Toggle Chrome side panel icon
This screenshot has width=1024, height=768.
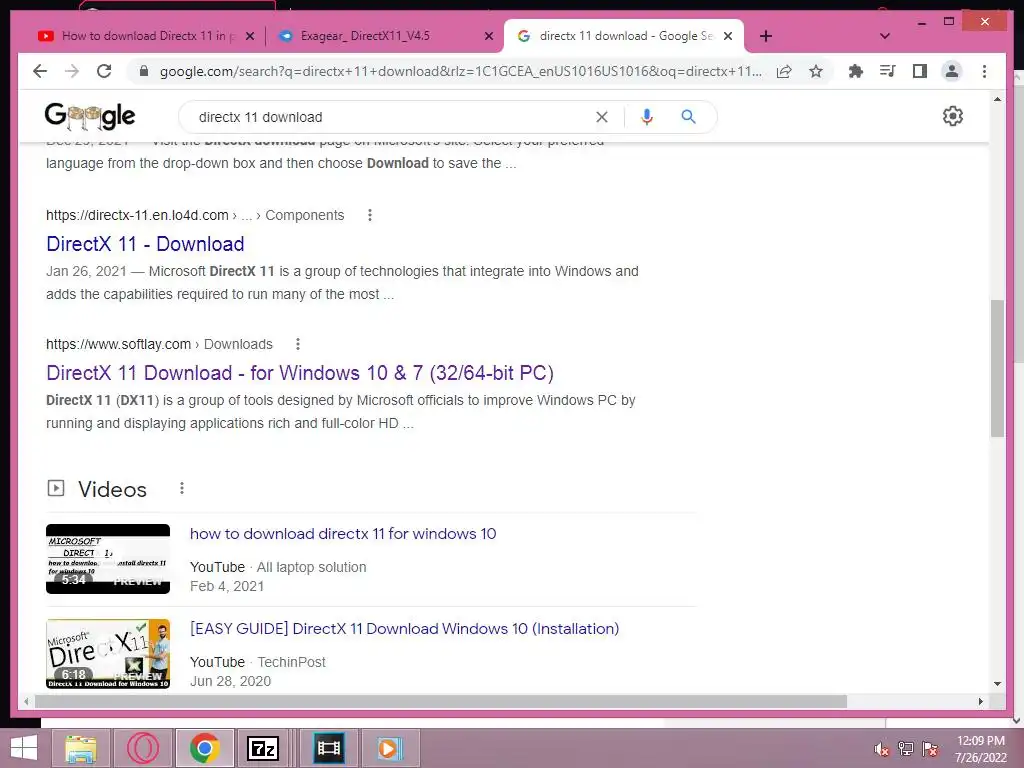click(x=920, y=71)
